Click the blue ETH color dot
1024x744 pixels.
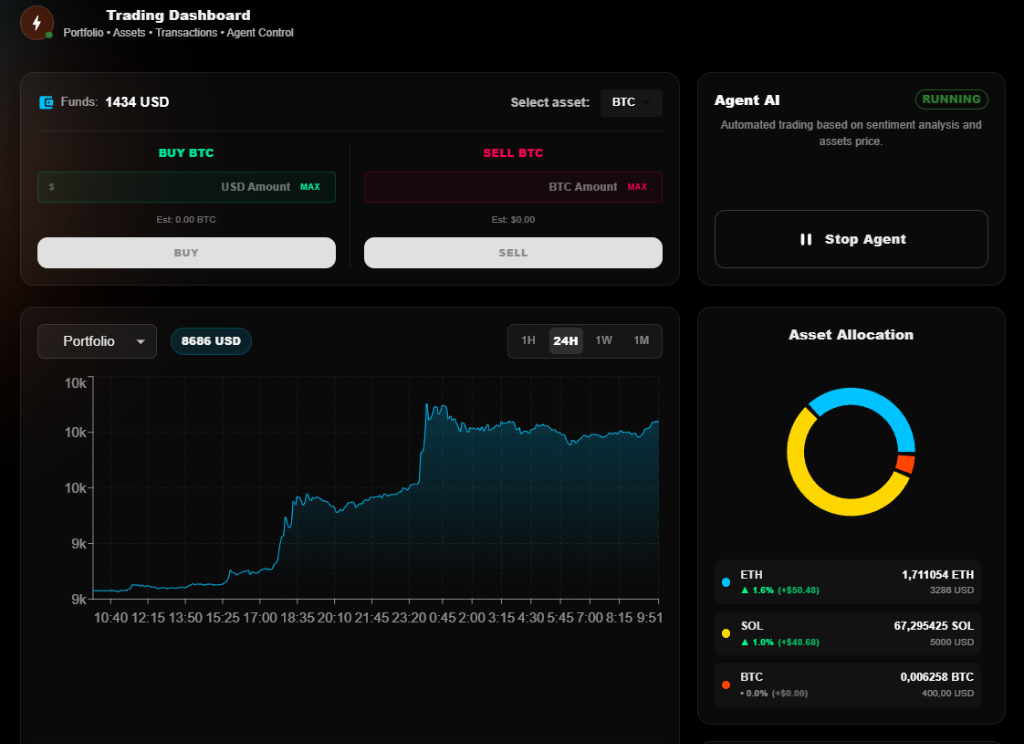pos(726,582)
